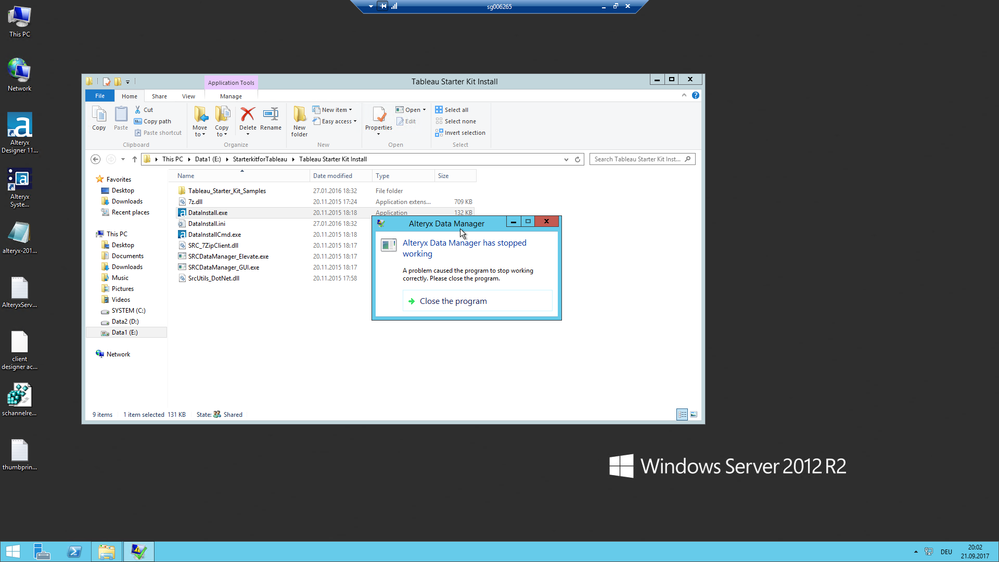Switch to the Share ribbon tab
This screenshot has height=562, width=999.
click(x=159, y=96)
